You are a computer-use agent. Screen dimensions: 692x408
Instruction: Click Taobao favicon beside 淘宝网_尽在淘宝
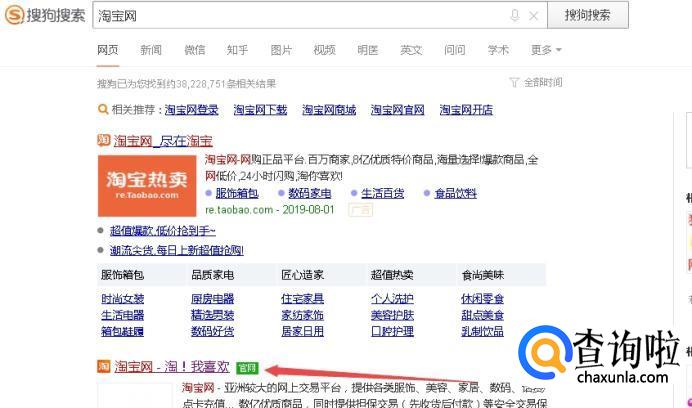coord(103,140)
